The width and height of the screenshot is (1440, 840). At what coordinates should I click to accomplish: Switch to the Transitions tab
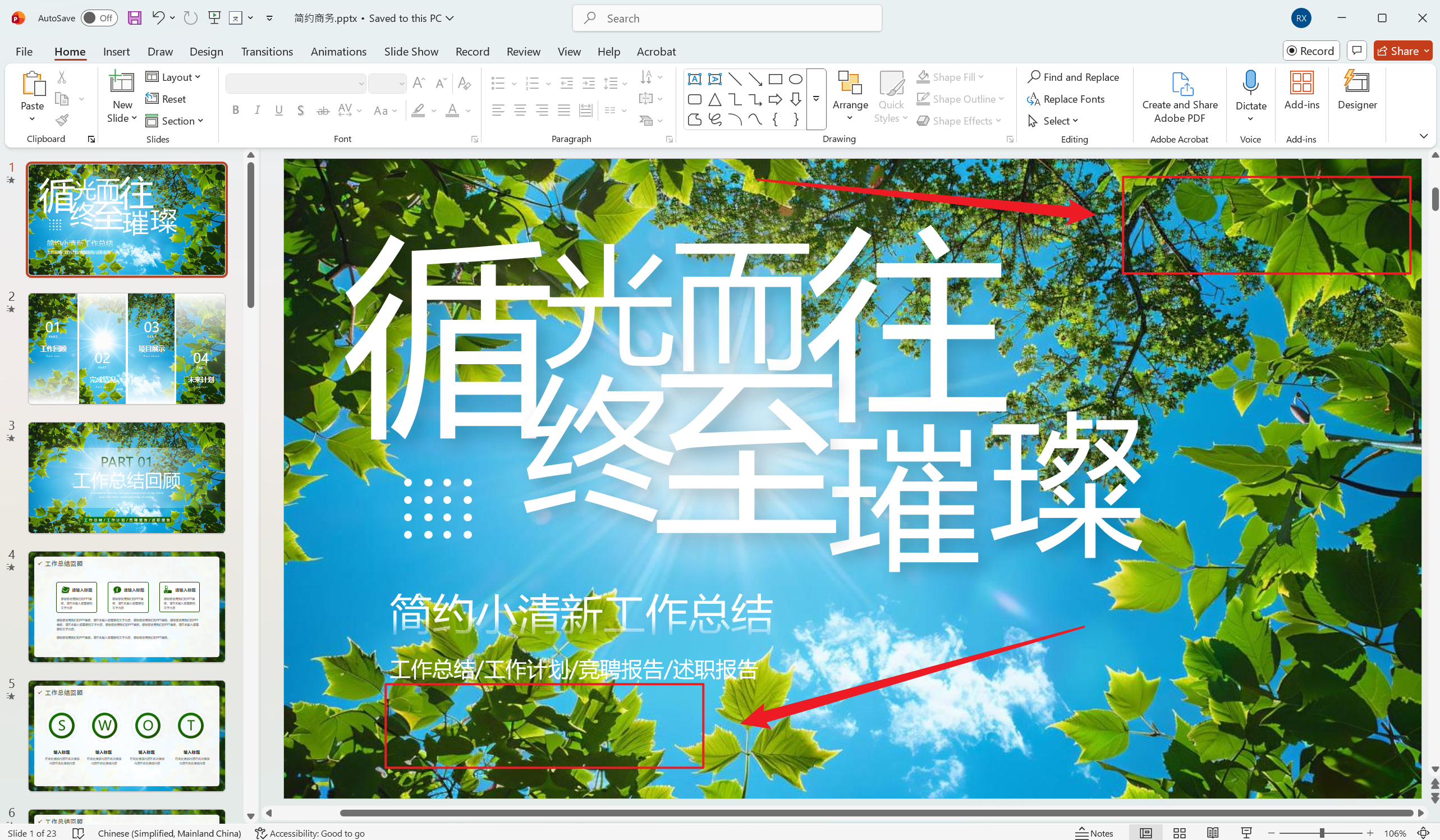267,51
